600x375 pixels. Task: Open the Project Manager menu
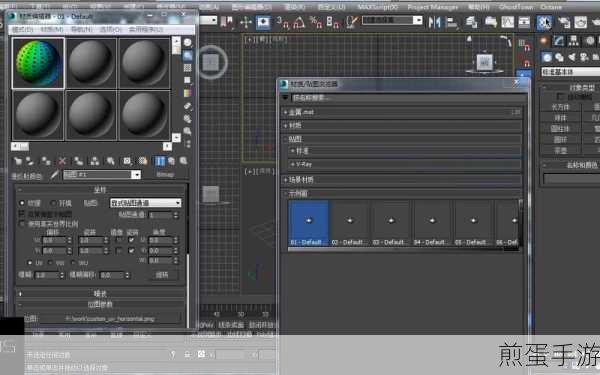pos(432,7)
